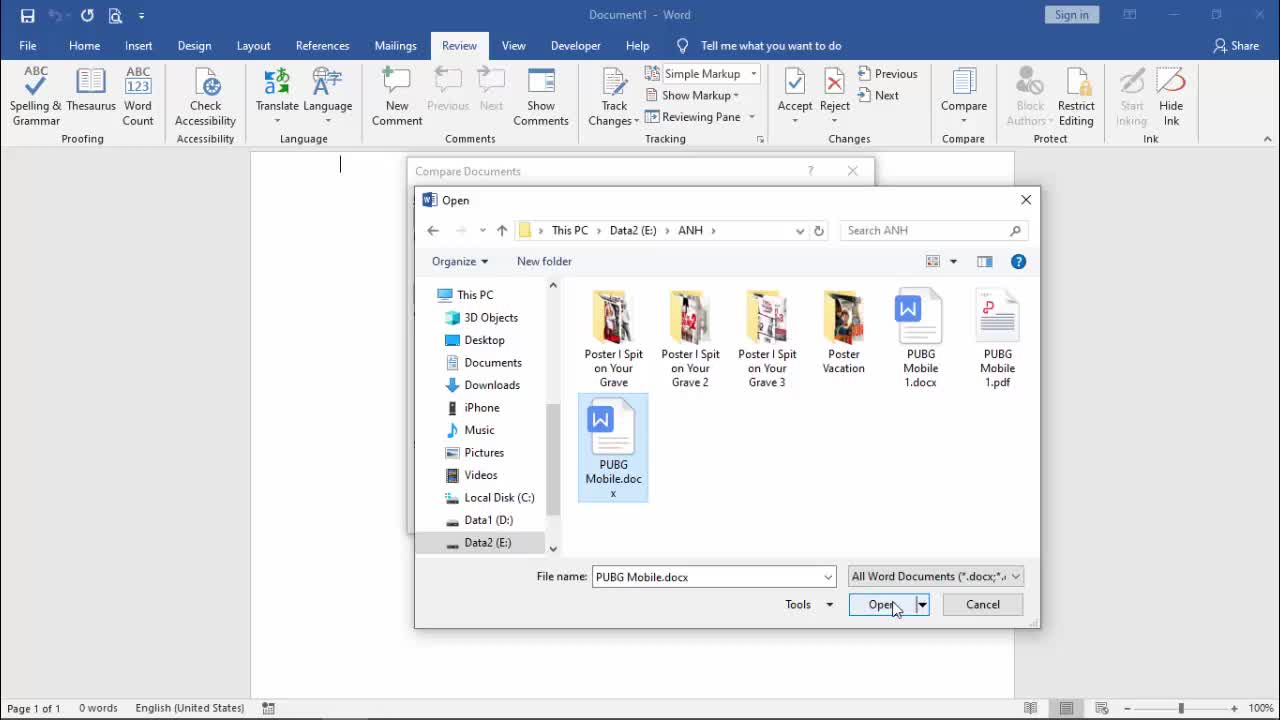Click the Redo icon in Quick Access Toolbar
This screenshot has width=1280, height=720.
tap(87, 15)
